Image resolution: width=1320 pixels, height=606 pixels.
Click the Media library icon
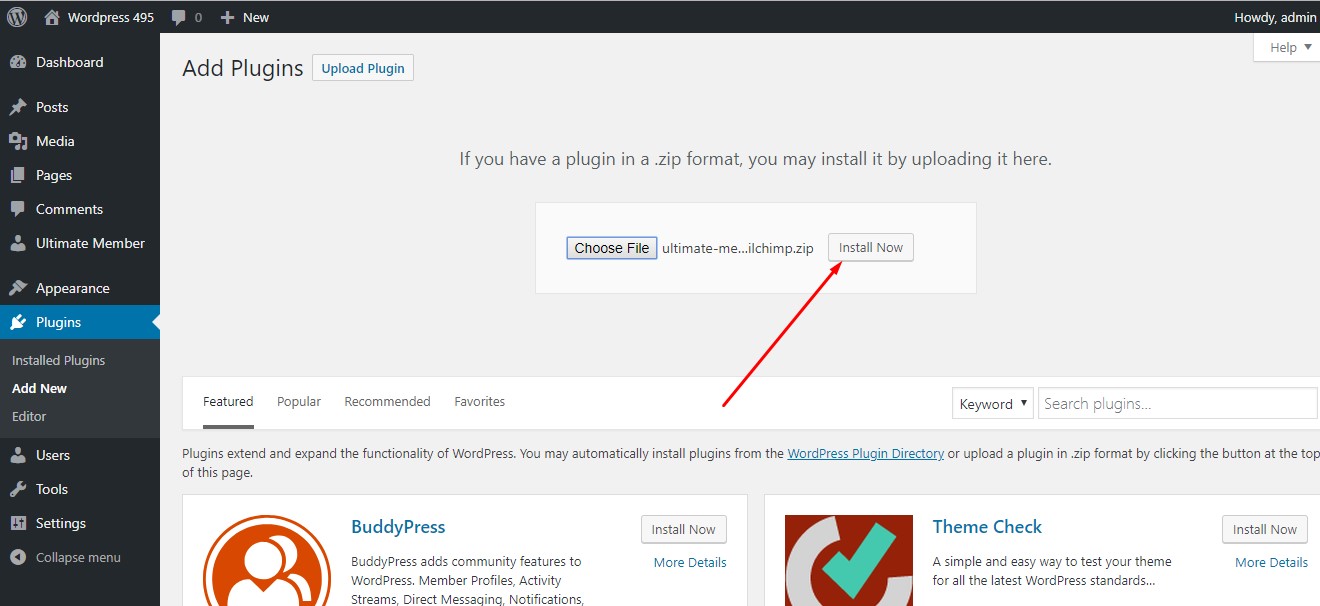(x=18, y=141)
